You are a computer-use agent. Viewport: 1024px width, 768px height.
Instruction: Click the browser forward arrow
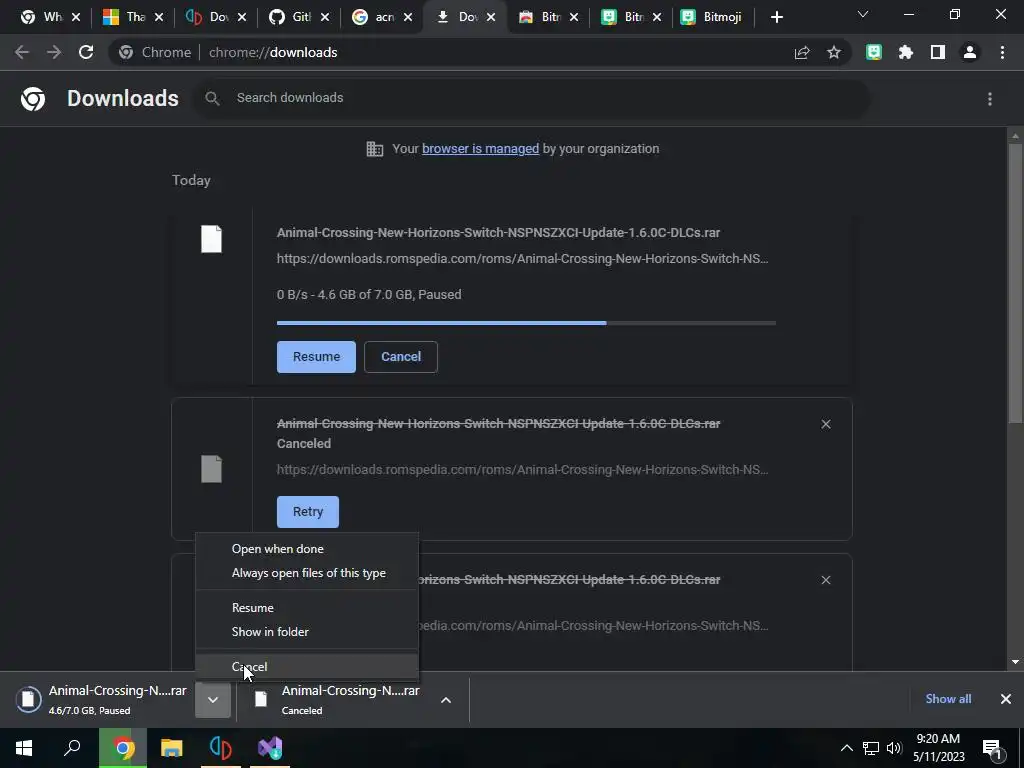pyautogui.click(x=54, y=52)
